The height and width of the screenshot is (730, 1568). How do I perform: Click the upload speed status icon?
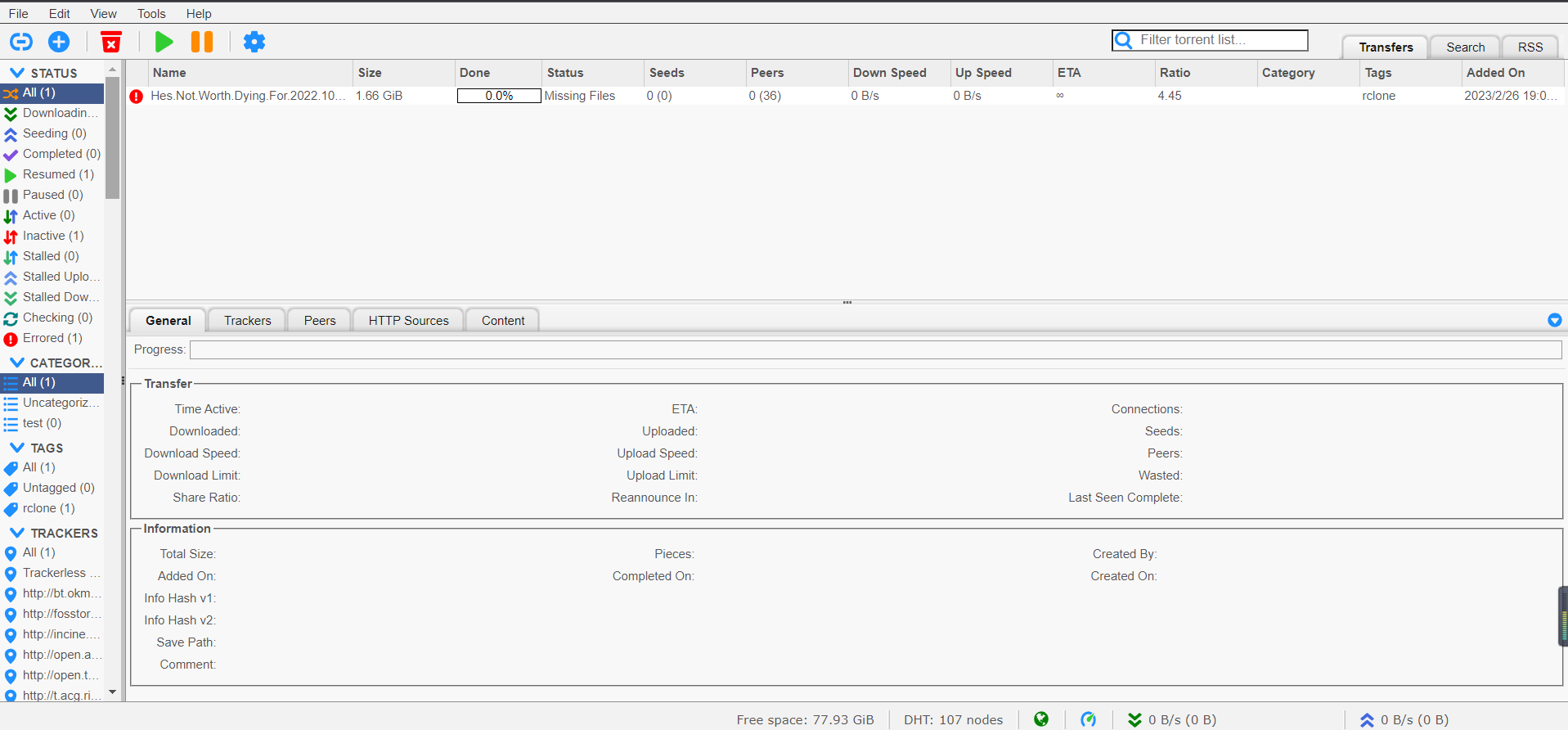[1367, 719]
